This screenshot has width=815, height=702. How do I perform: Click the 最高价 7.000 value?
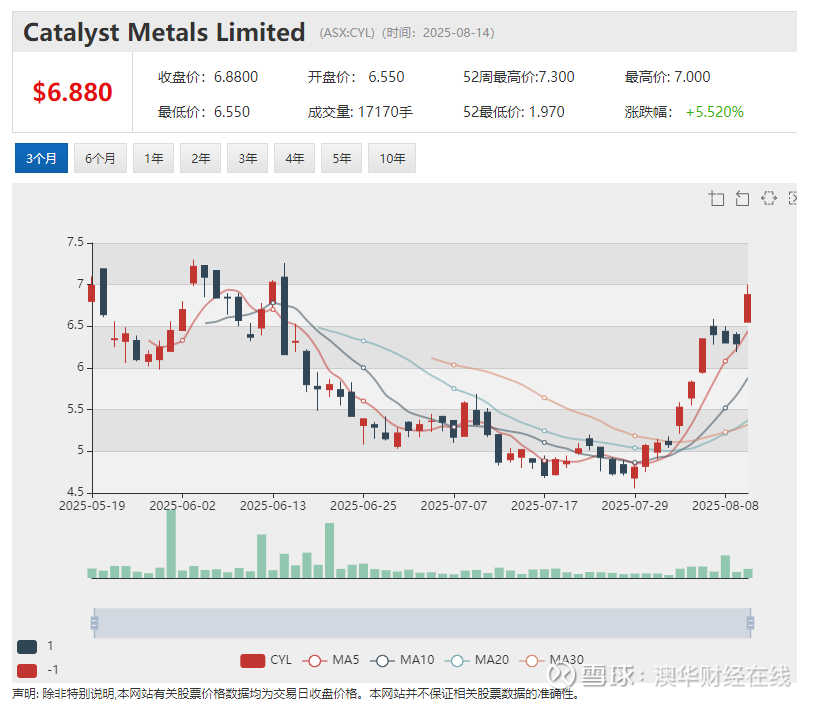coord(692,77)
